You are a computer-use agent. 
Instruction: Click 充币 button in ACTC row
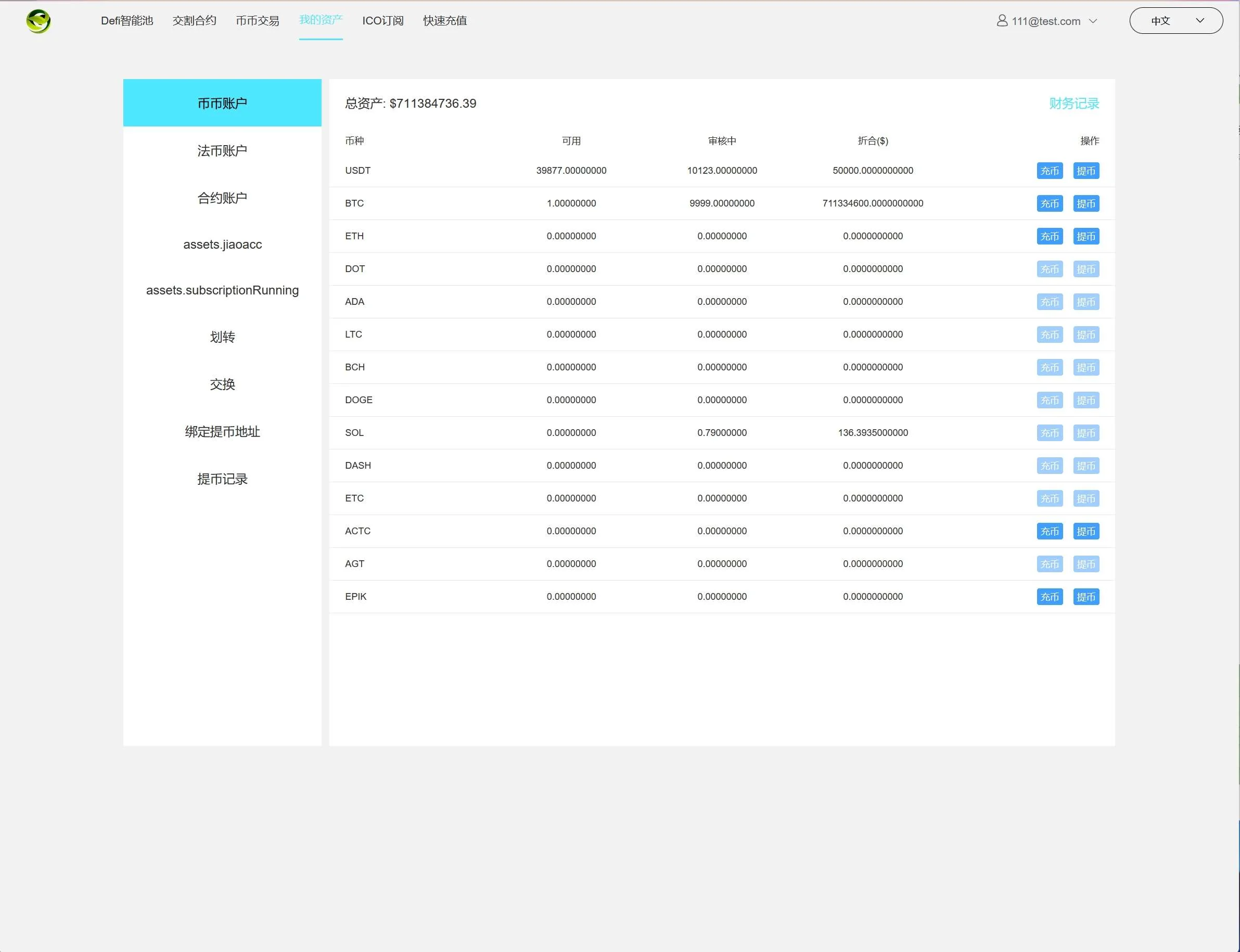point(1050,531)
